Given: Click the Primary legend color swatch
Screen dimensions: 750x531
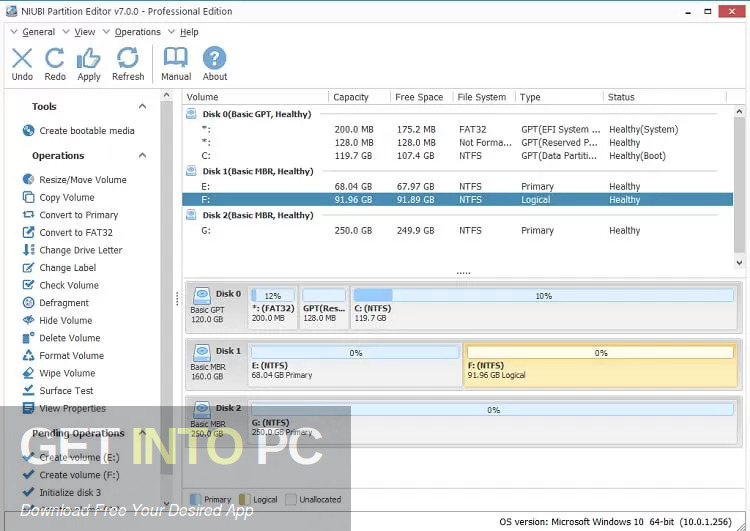Looking at the screenshot, I should coord(195,499).
